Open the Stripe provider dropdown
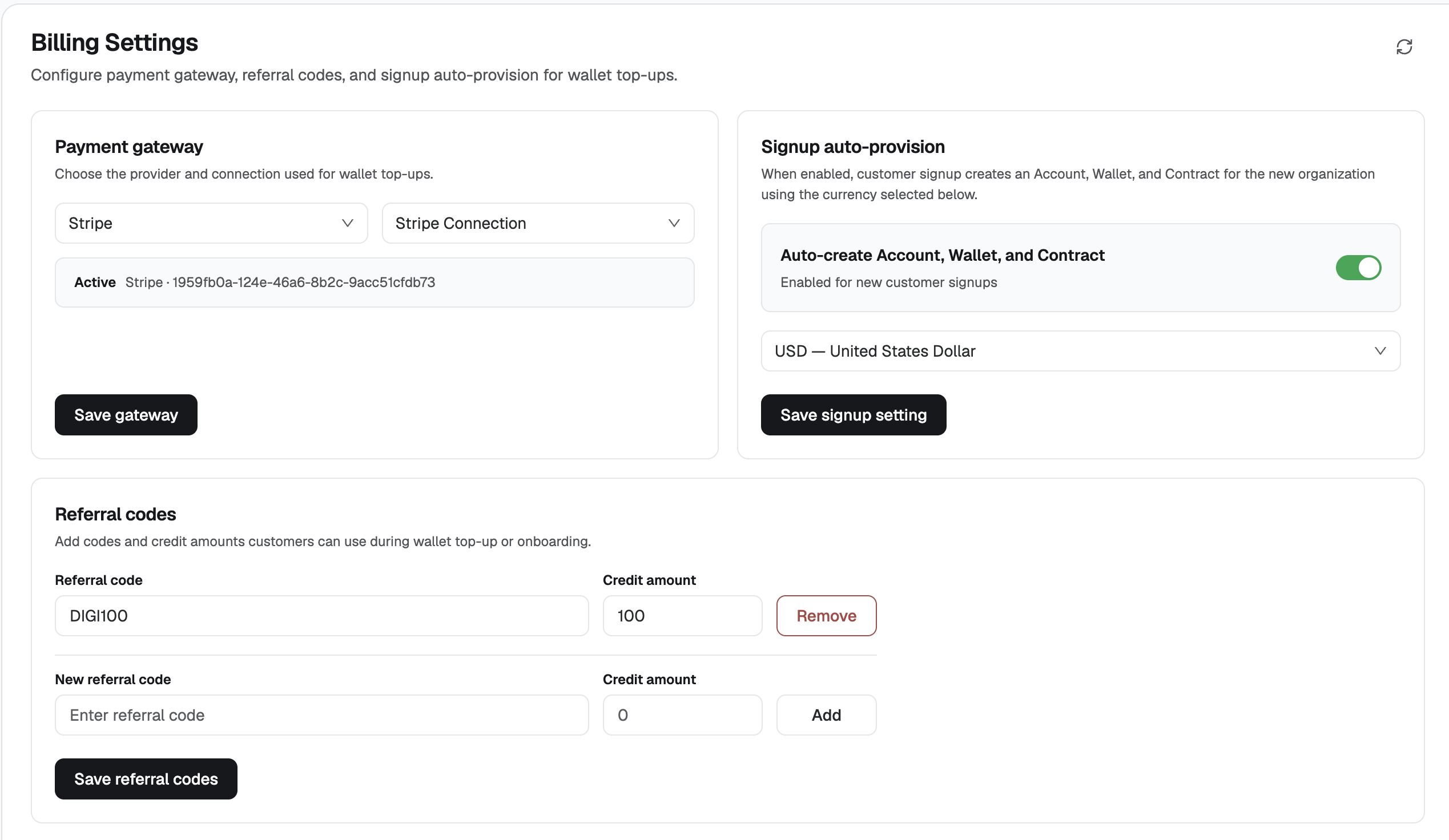 211,223
